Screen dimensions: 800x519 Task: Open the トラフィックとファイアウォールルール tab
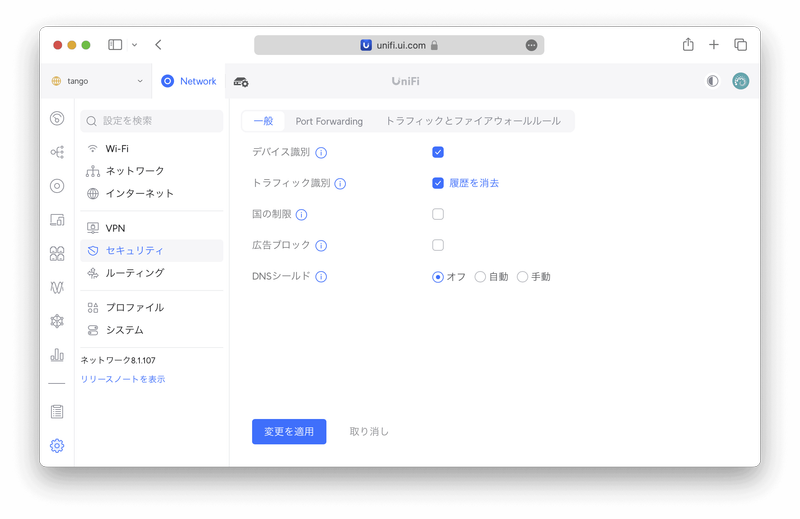(472, 121)
